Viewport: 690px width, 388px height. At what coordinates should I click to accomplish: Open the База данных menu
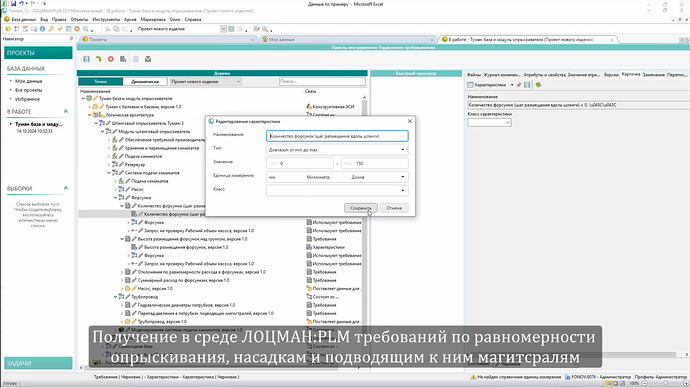coord(24,19)
